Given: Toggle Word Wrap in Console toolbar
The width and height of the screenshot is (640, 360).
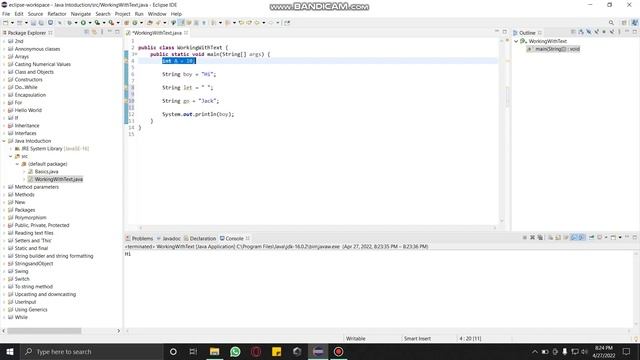Looking at the screenshot, I should (x=566, y=238).
